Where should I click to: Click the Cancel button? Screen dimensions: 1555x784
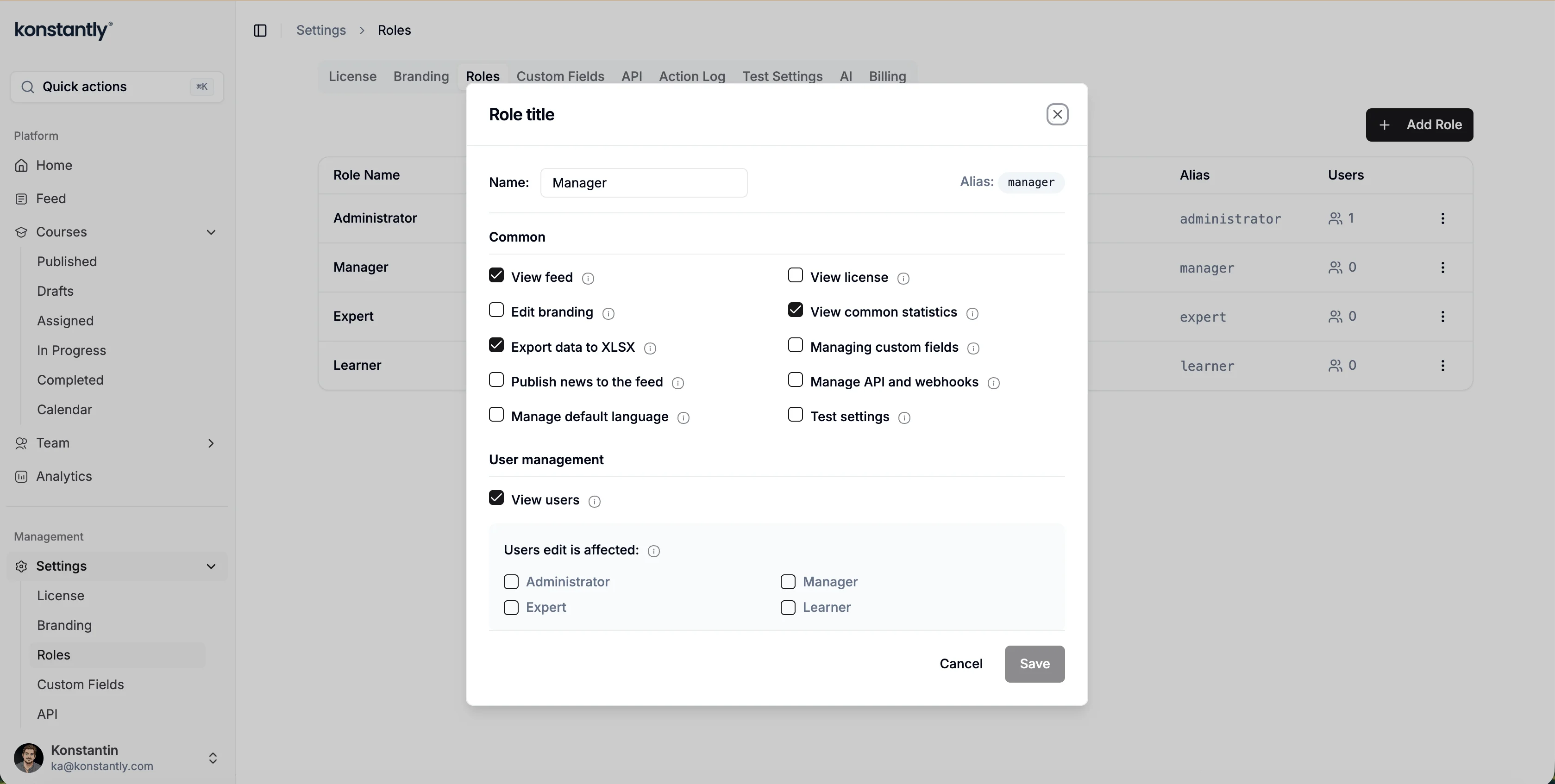[961, 663]
